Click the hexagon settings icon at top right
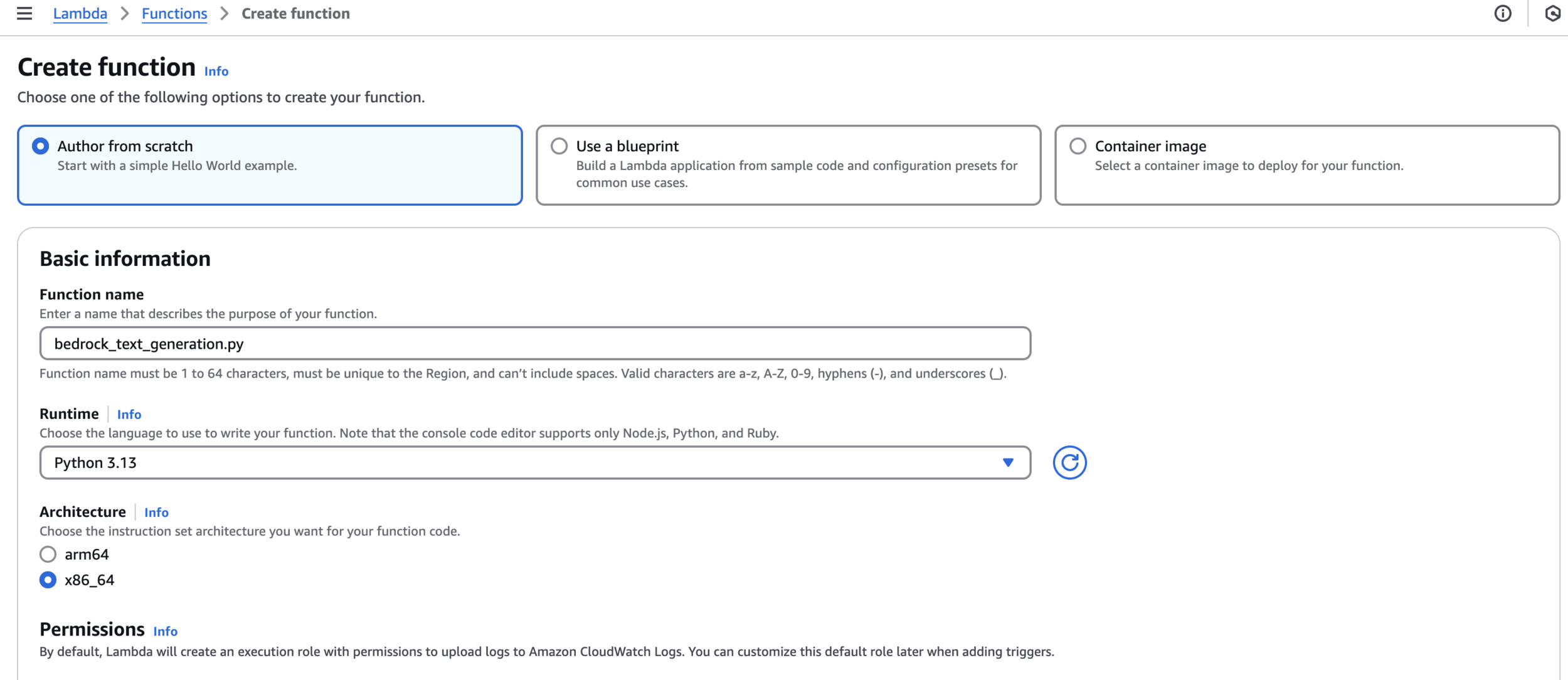The height and width of the screenshot is (680, 1568). click(x=1552, y=13)
